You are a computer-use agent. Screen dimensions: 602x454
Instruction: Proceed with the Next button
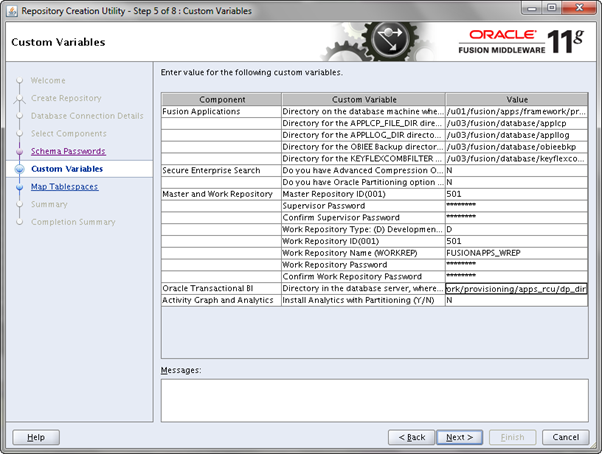(460, 437)
